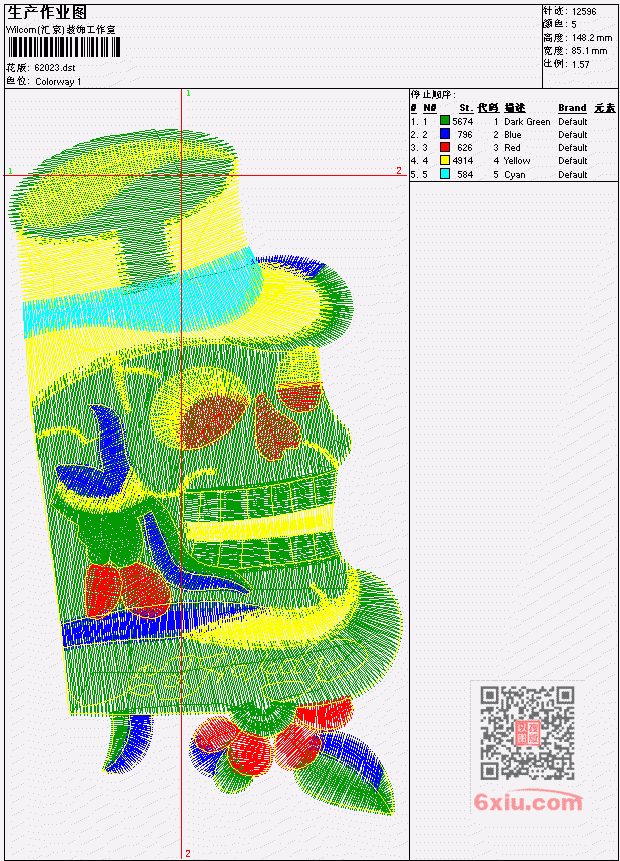Click 'Default' brand in Dark Green row
620x861 pixels.
tap(573, 122)
